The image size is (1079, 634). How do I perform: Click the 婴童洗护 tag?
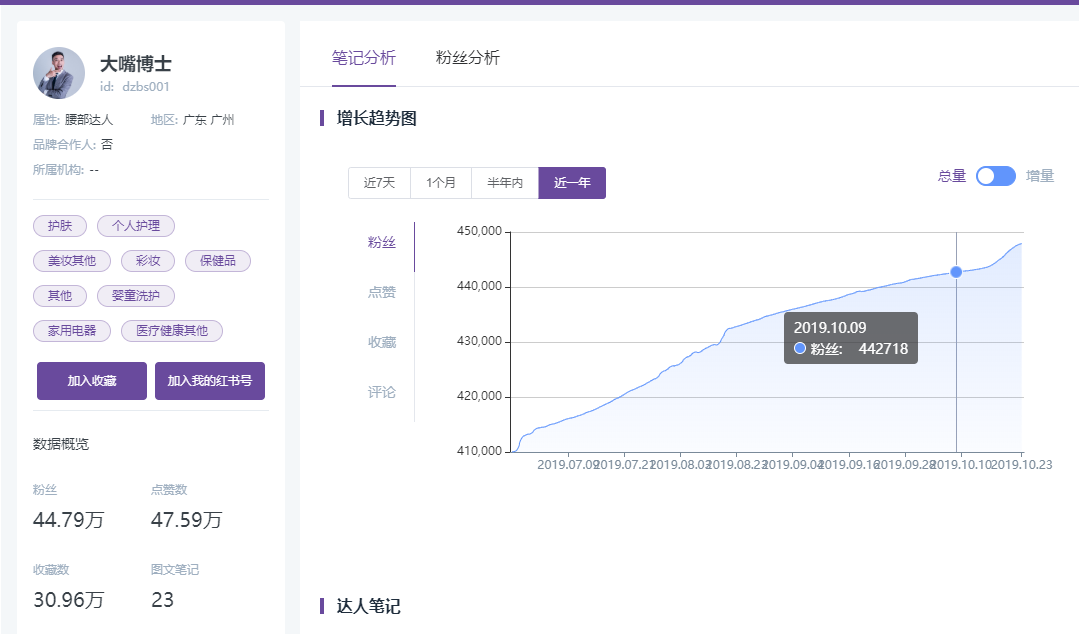tap(136, 296)
